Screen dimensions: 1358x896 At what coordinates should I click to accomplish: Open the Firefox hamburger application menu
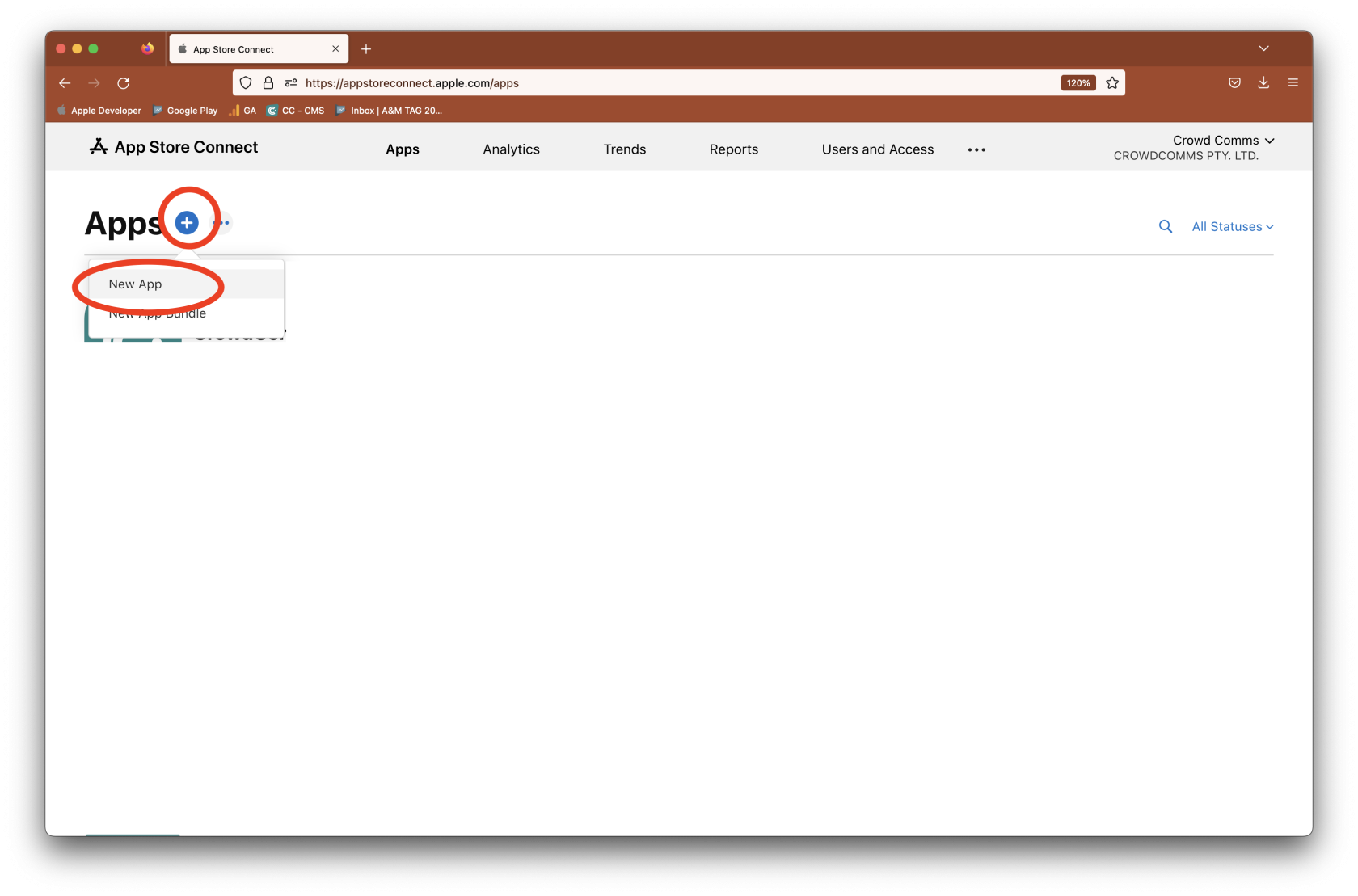[x=1293, y=83]
